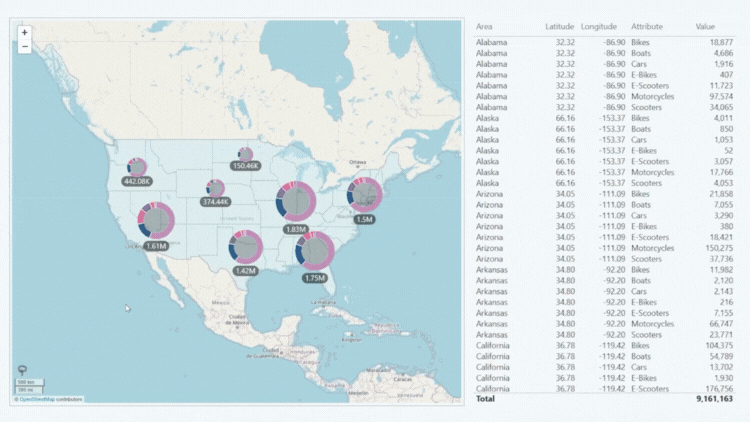Select the donut chart labeled 374.44K
Image resolution: width=750 pixels, height=422 pixels.
coord(215,189)
